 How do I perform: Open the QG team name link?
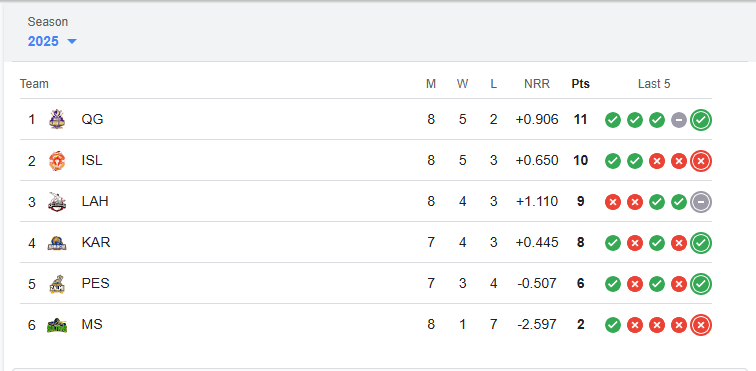tap(92, 119)
